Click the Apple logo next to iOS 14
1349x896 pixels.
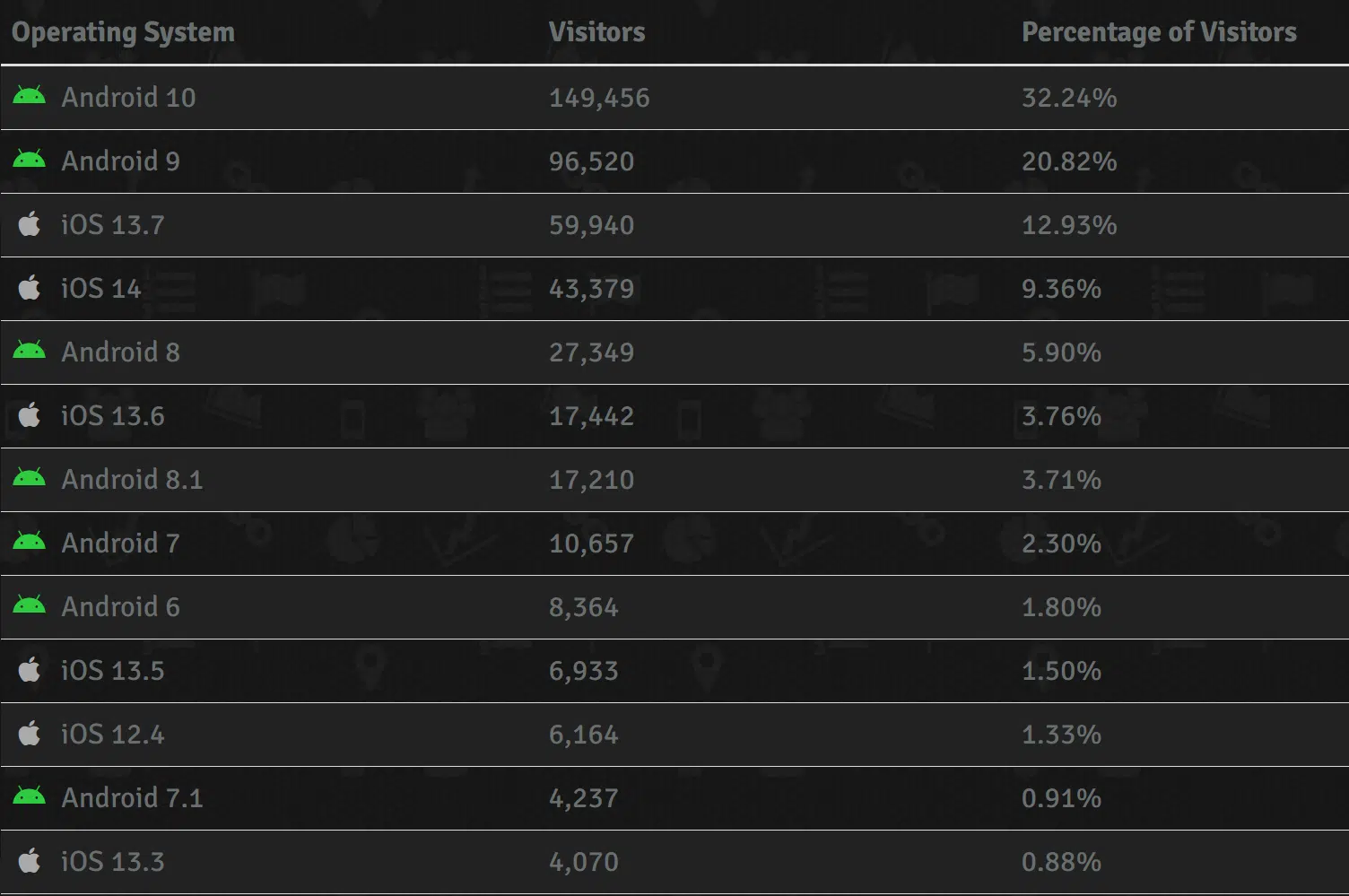[x=30, y=288]
